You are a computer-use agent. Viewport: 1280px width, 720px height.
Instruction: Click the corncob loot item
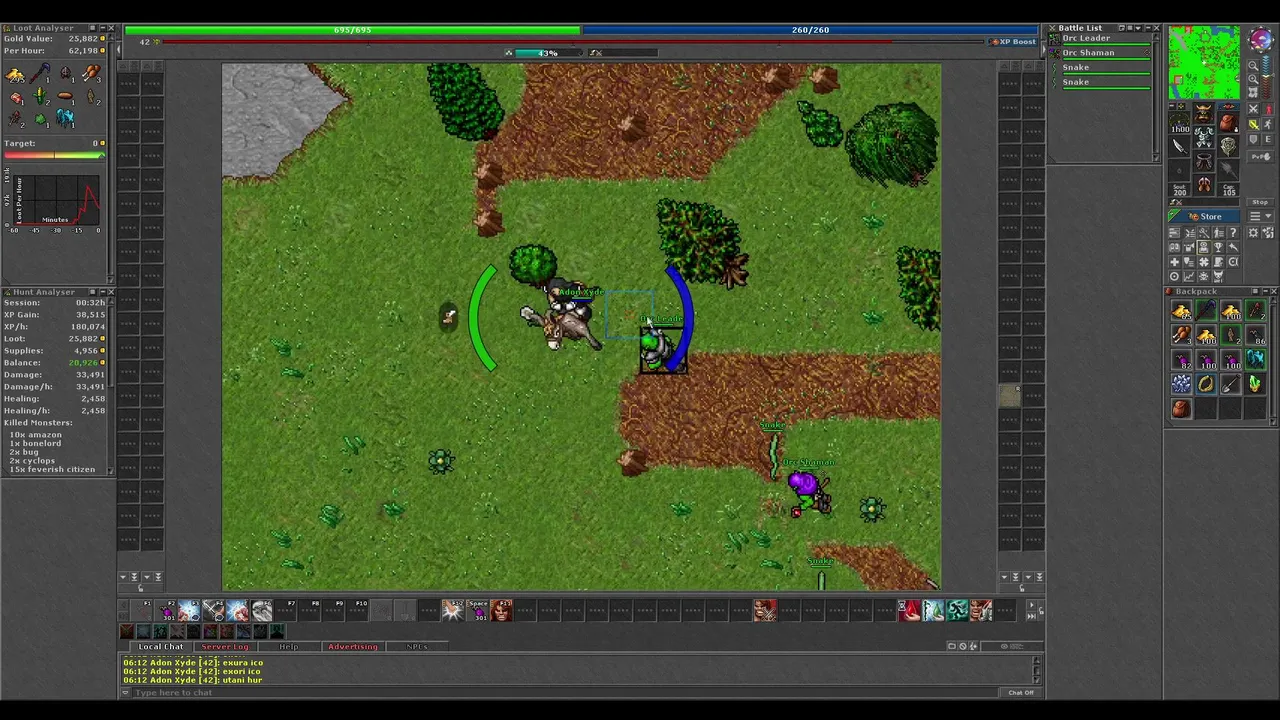coord(40,97)
